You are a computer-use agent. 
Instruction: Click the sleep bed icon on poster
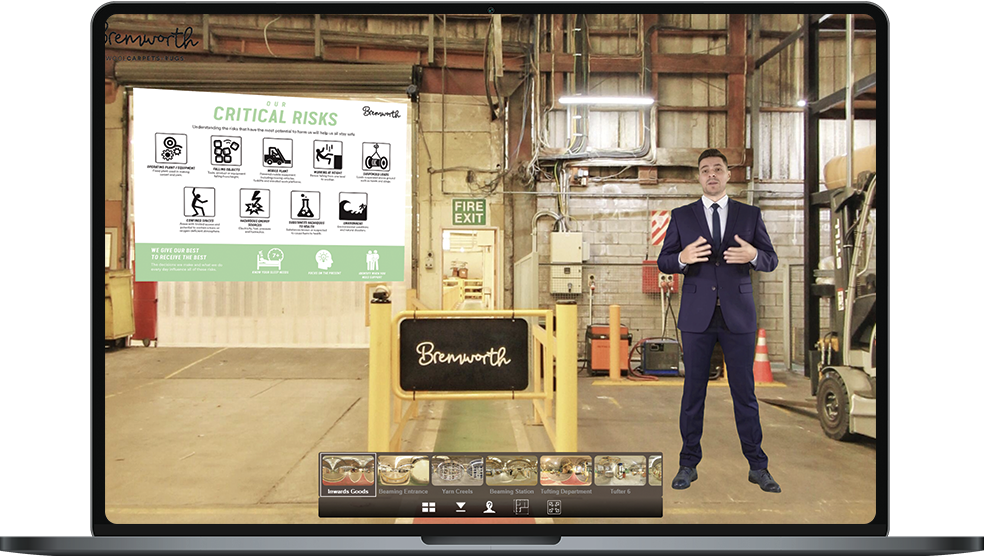[270, 259]
